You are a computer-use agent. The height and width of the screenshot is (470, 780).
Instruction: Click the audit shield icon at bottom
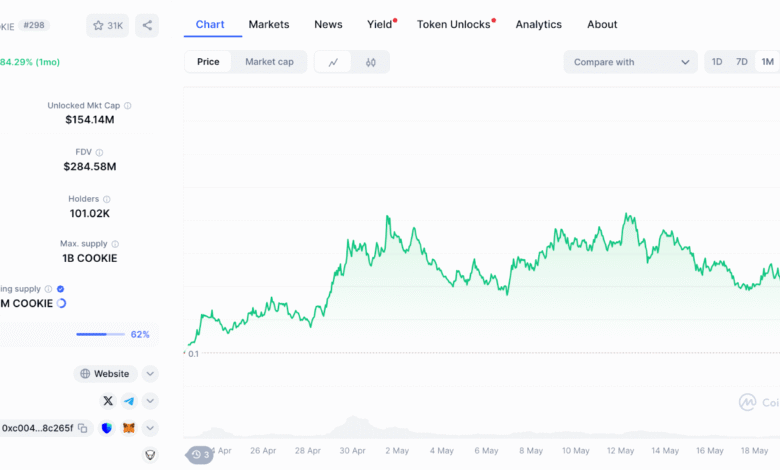[x=150, y=455]
